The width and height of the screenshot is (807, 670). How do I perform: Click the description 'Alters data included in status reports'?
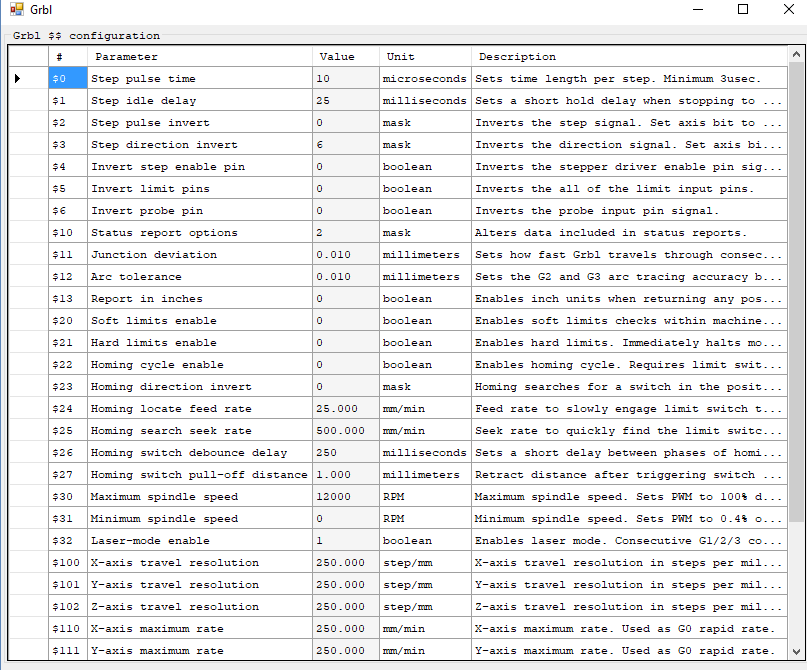pos(629,233)
